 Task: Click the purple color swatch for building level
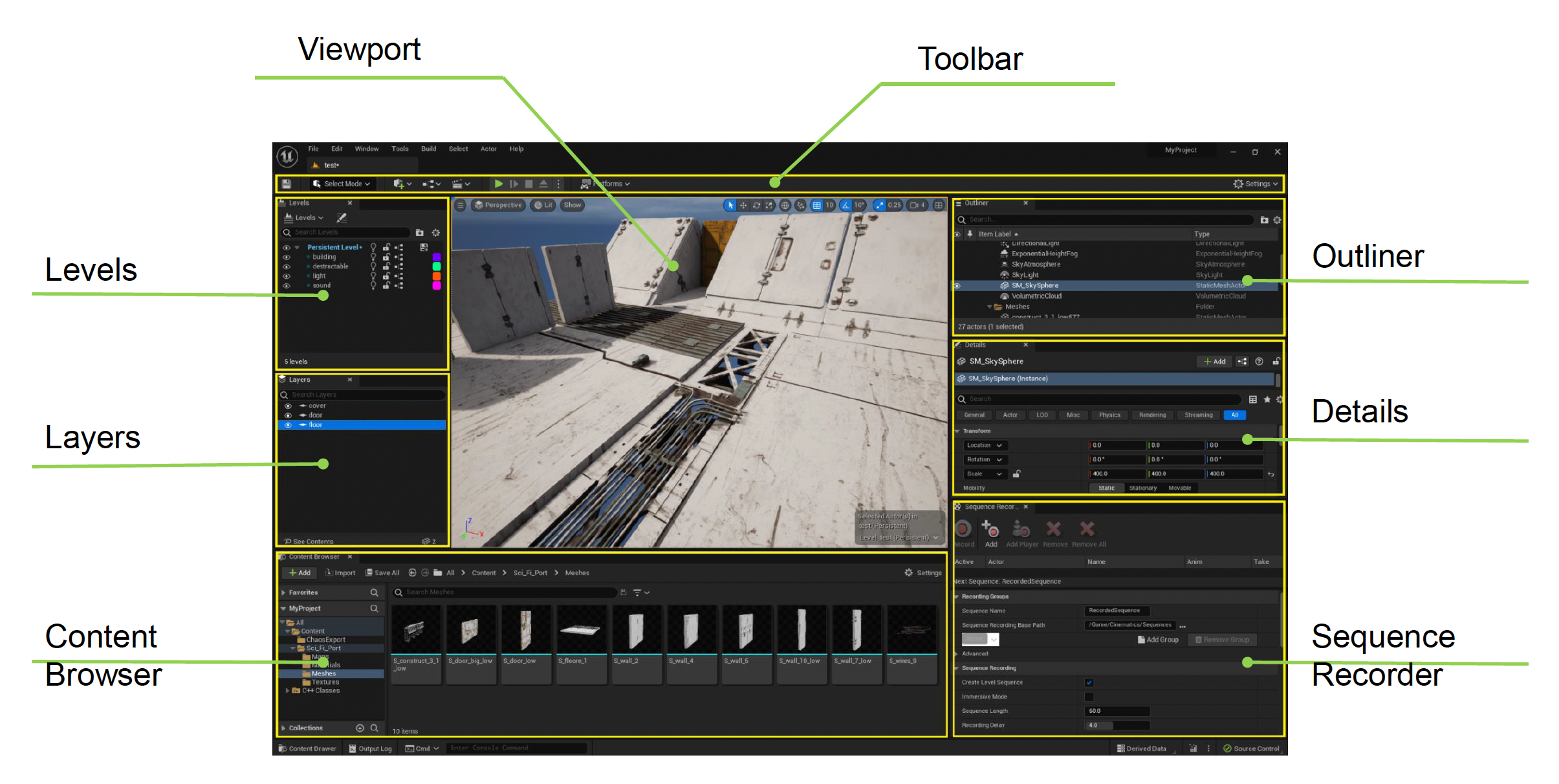[x=437, y=257]
